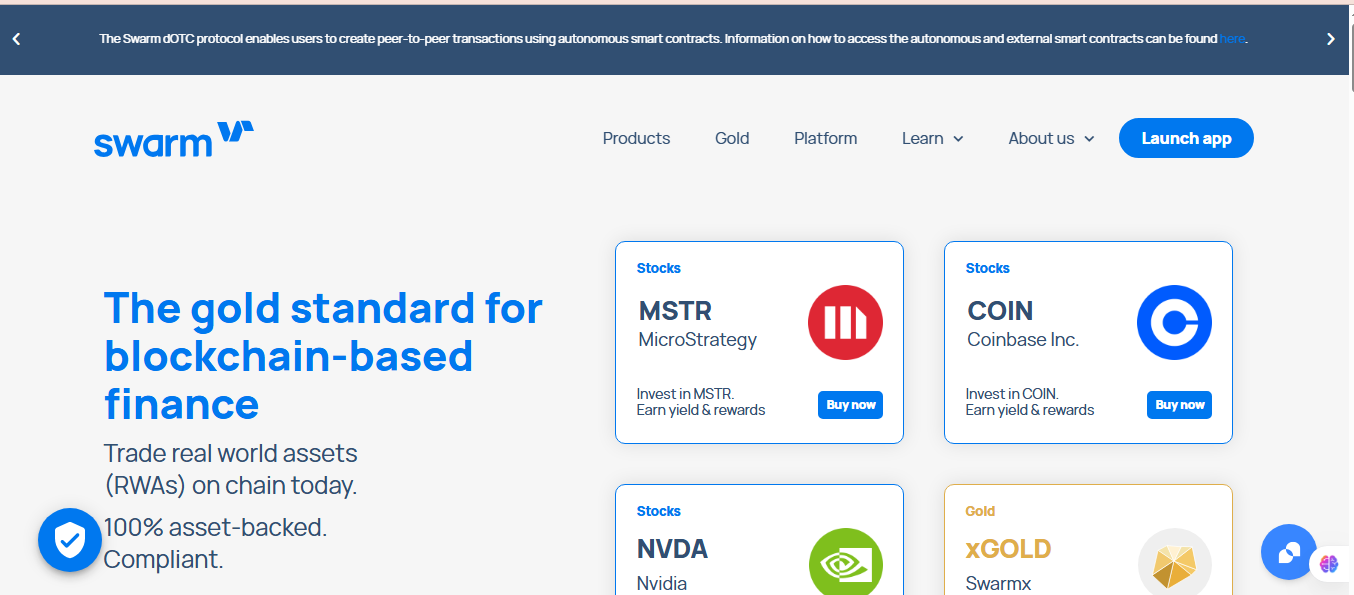Screen dimensions: 1354x595
Task: Click the Nvidia green logo icon
Action: click(845, 562)
